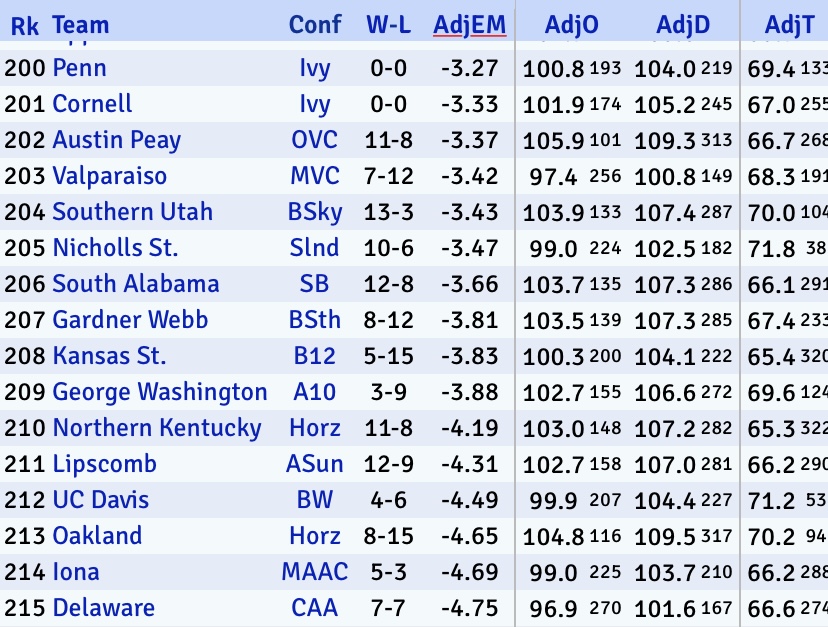Click the W-L column header
828x627 pixels.
386,25
